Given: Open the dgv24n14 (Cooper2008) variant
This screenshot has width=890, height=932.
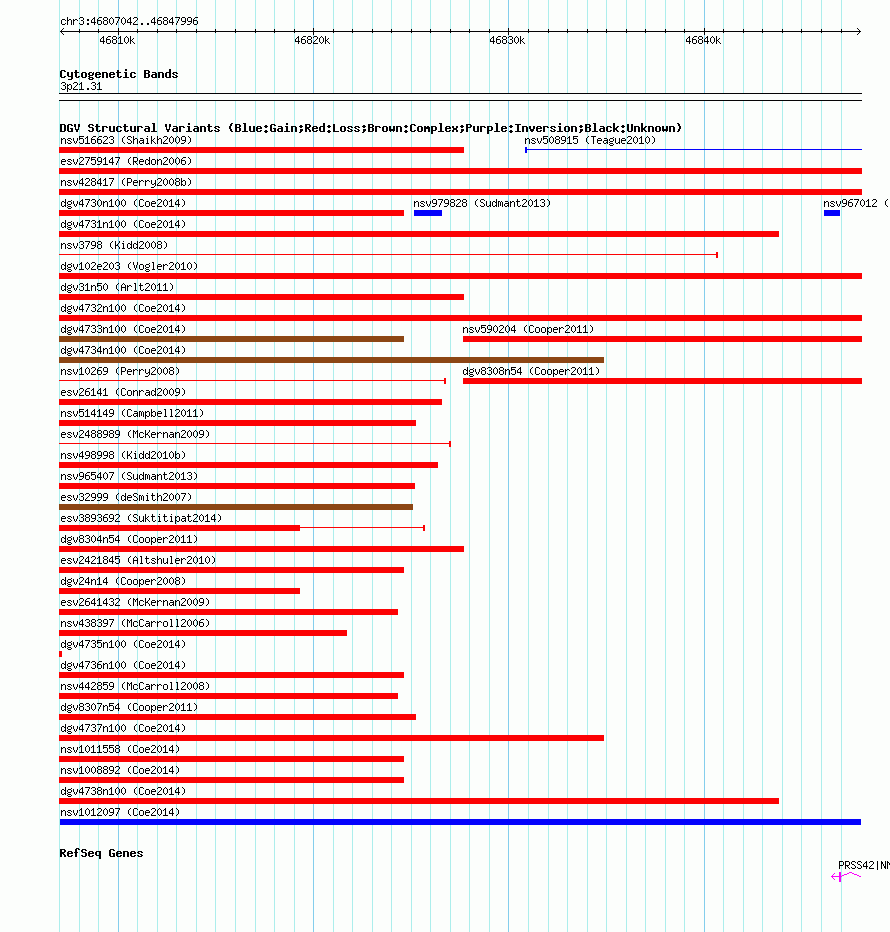Looking at the screenshot, I should coord(123,581).
